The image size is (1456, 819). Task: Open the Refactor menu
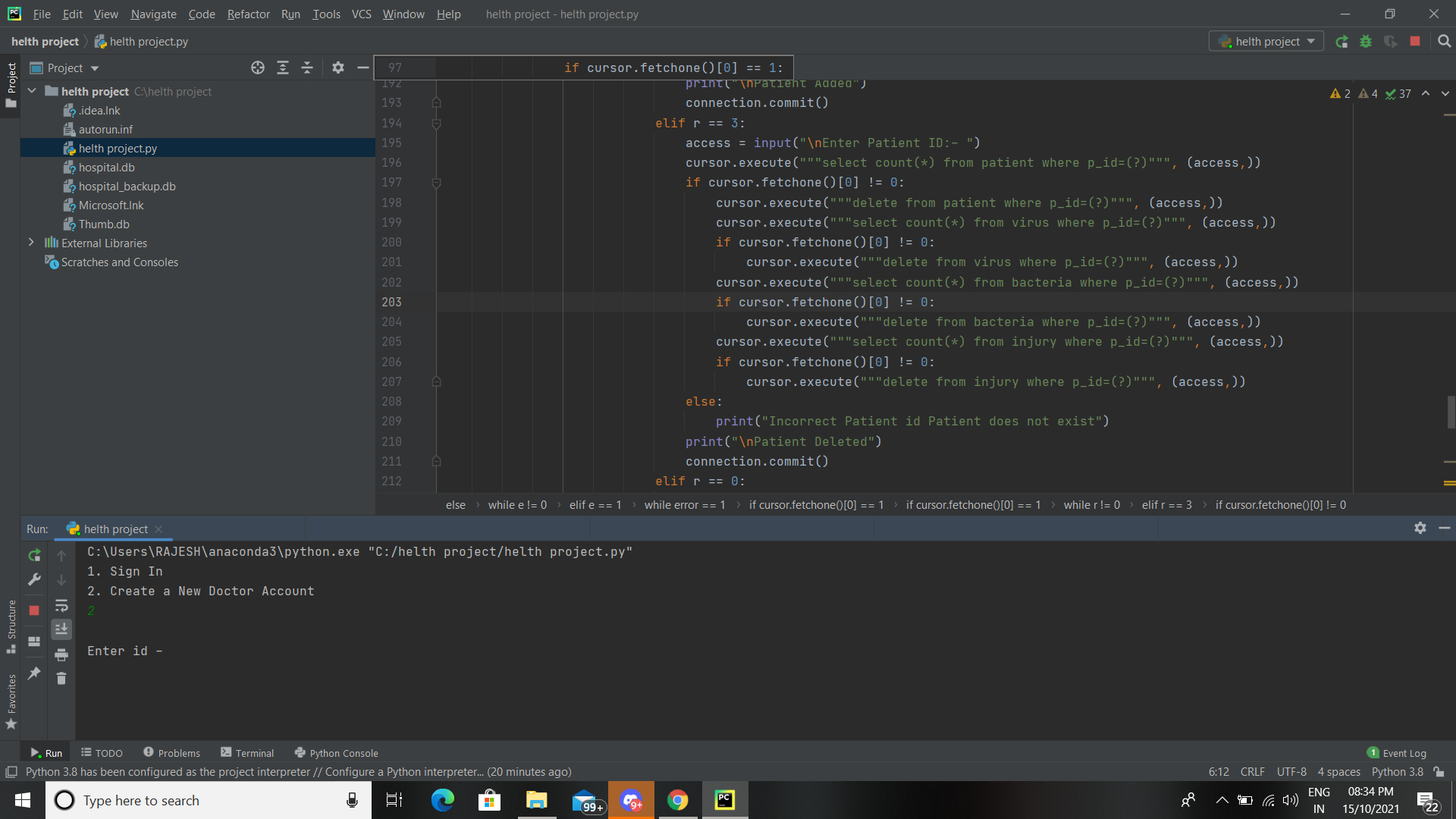[248, 14]
